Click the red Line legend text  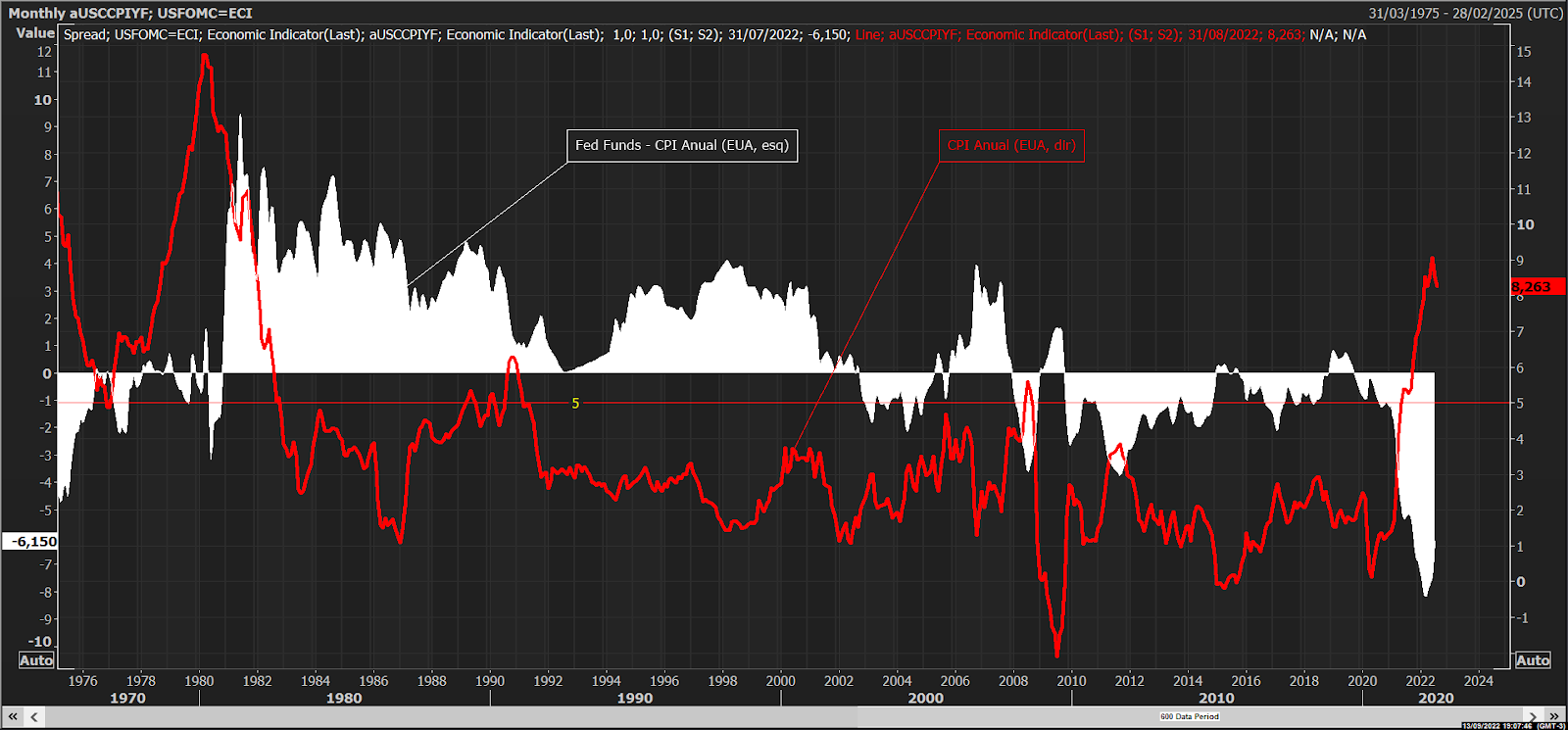pyautogui.click(x=1080, y=34)
